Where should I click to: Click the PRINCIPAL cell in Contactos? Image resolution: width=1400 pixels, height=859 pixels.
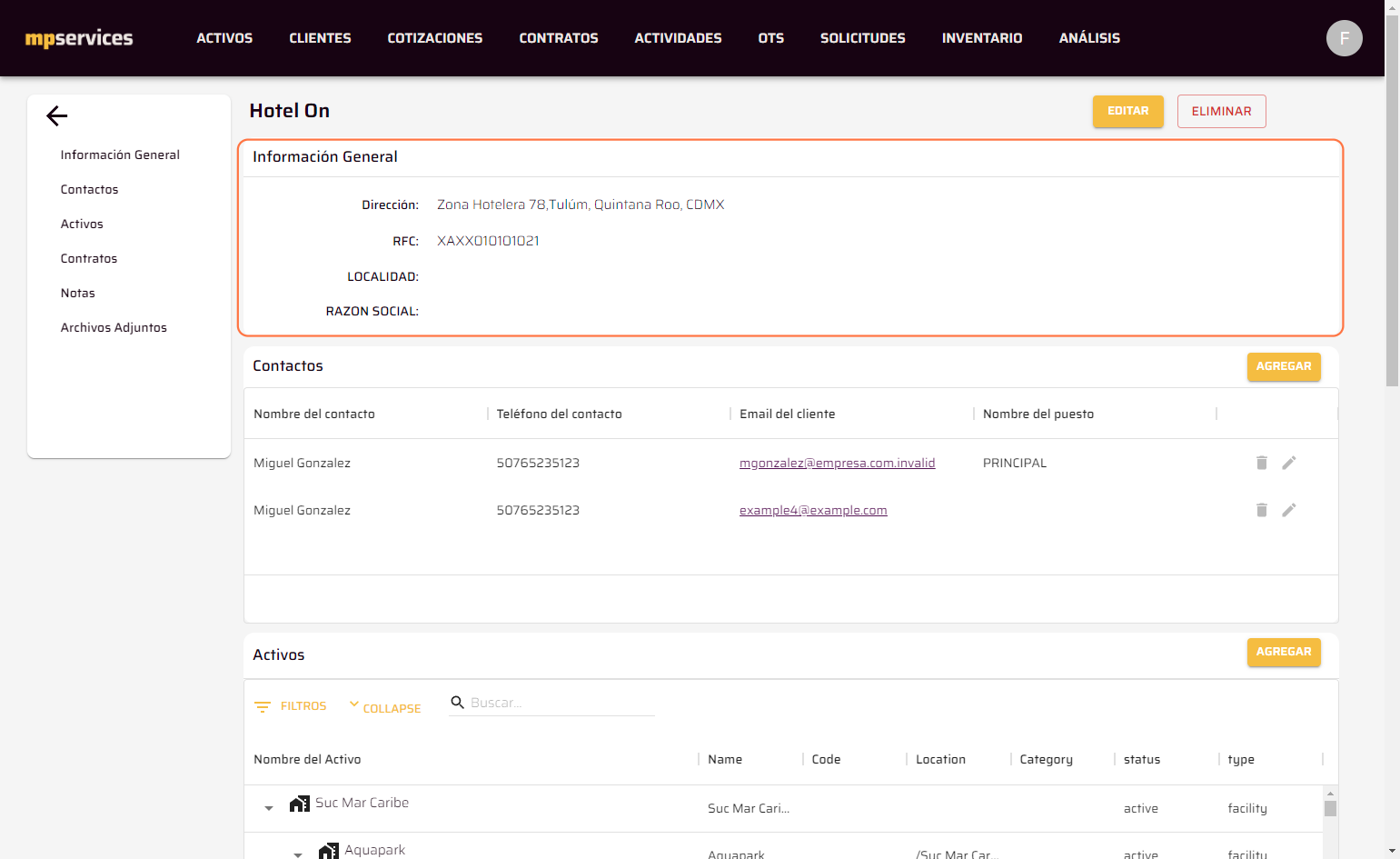(1015, 463)
